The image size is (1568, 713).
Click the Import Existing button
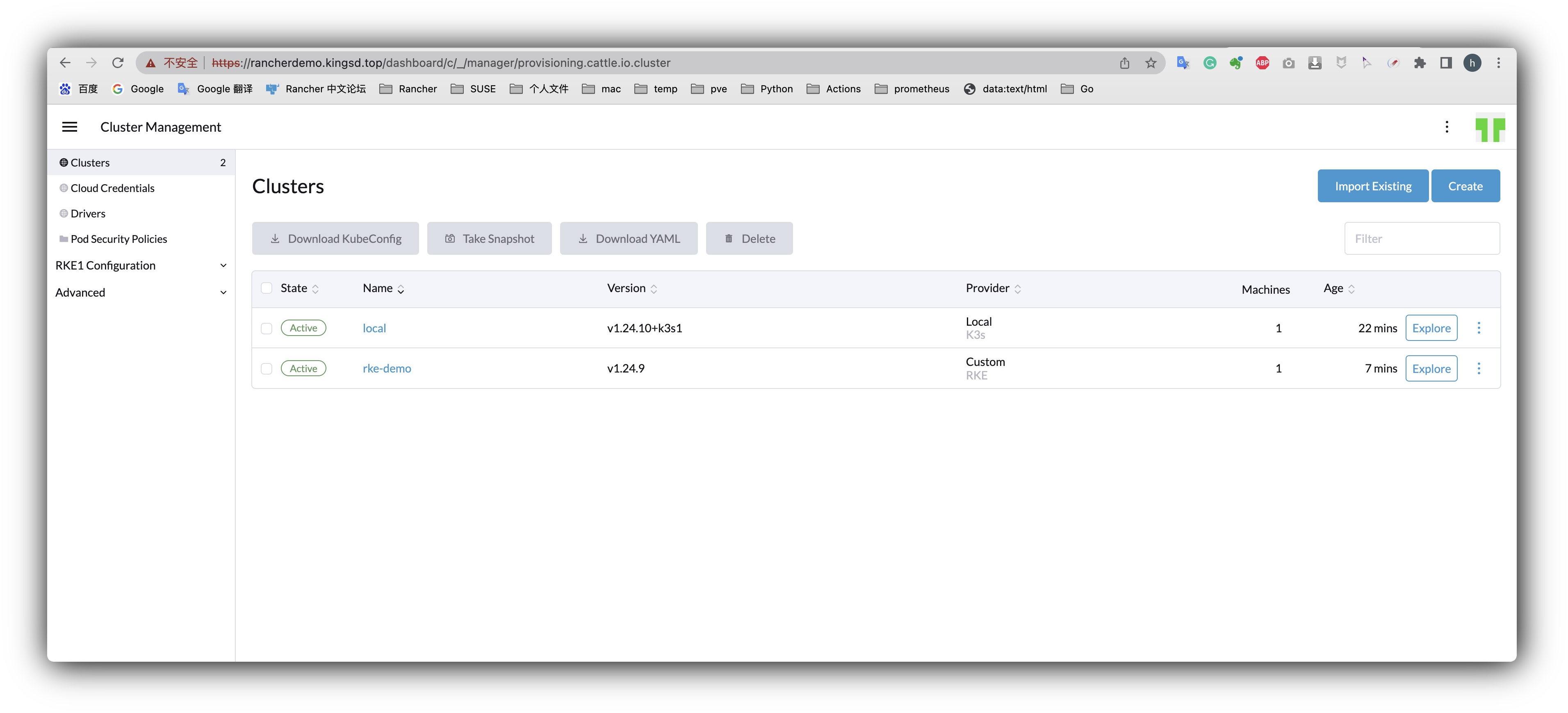[1372, 186]
